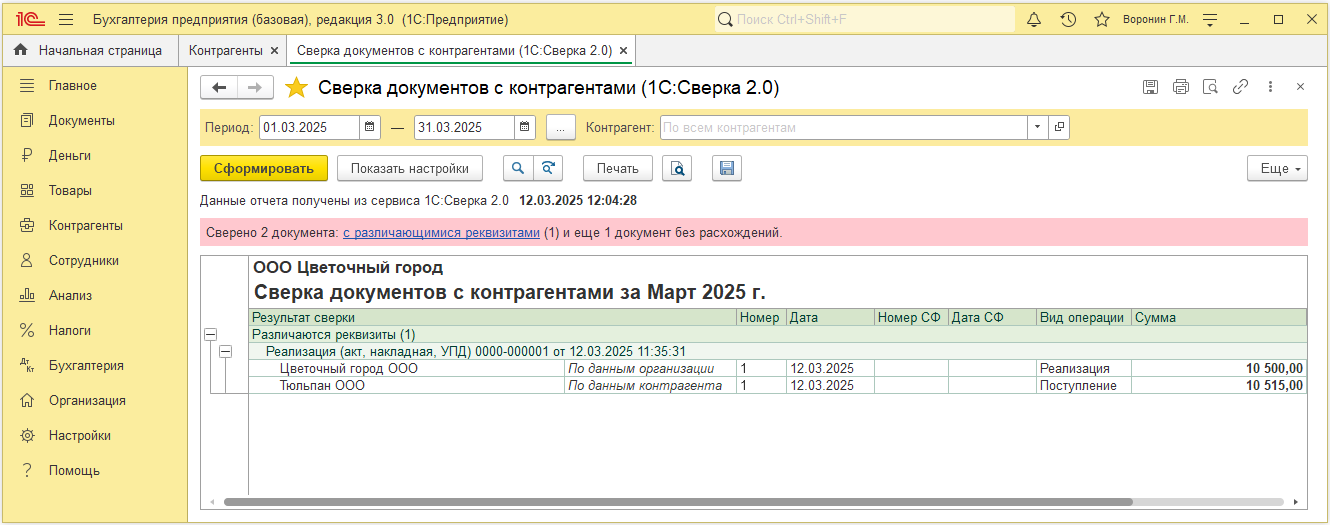This screenshot has height=525, width=1330.
Task: Close the Сверка документов tab
Action: point(624,50)
